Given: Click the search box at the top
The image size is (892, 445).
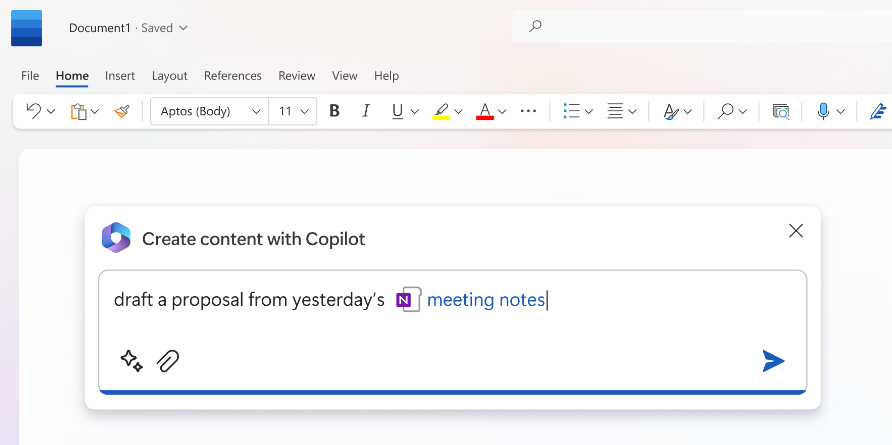Looking at the screenshot, I should pos(702,26).
